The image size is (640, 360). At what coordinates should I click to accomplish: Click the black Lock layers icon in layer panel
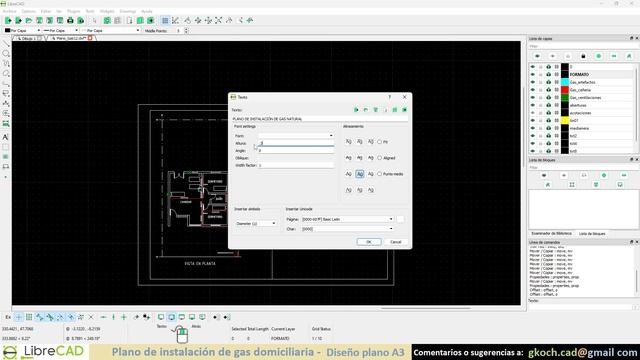click(583, 56)
